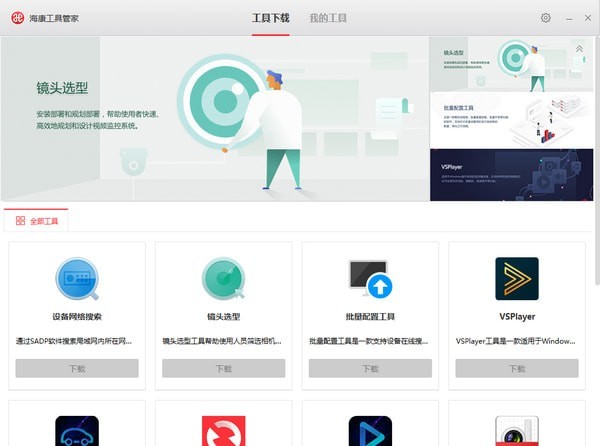Open settings via the gear icon
600x446 pixels.
546,18
